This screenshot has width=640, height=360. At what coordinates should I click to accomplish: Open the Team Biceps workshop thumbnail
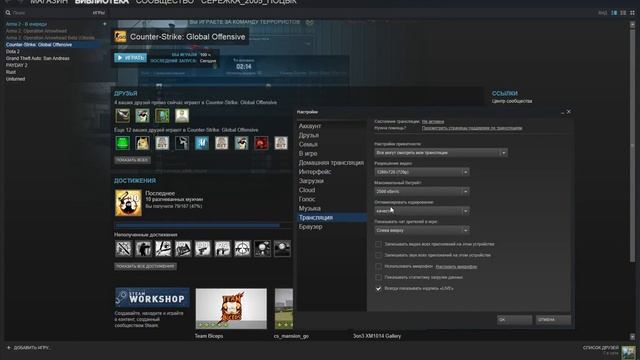[x=231, y=309]
